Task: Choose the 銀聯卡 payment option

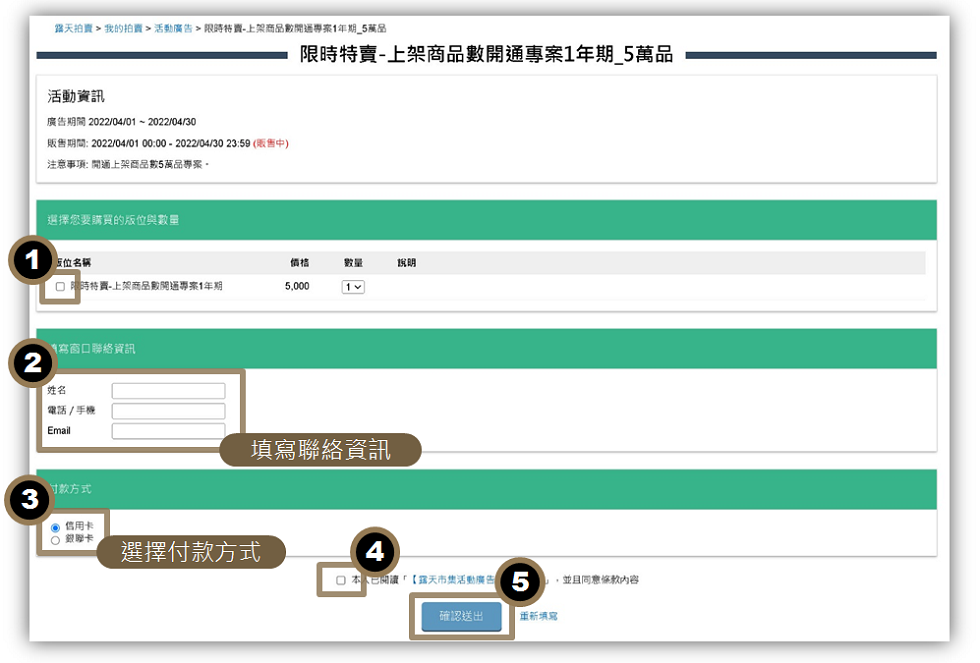Action: coord(55,540)
